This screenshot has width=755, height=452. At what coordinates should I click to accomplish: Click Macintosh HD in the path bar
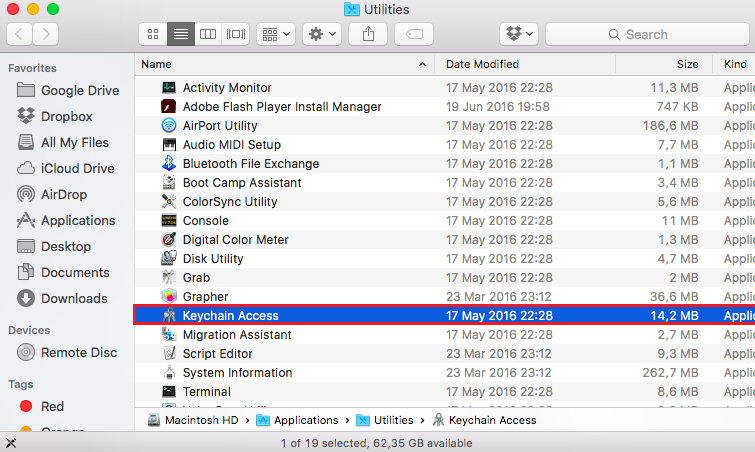[193, 420]
